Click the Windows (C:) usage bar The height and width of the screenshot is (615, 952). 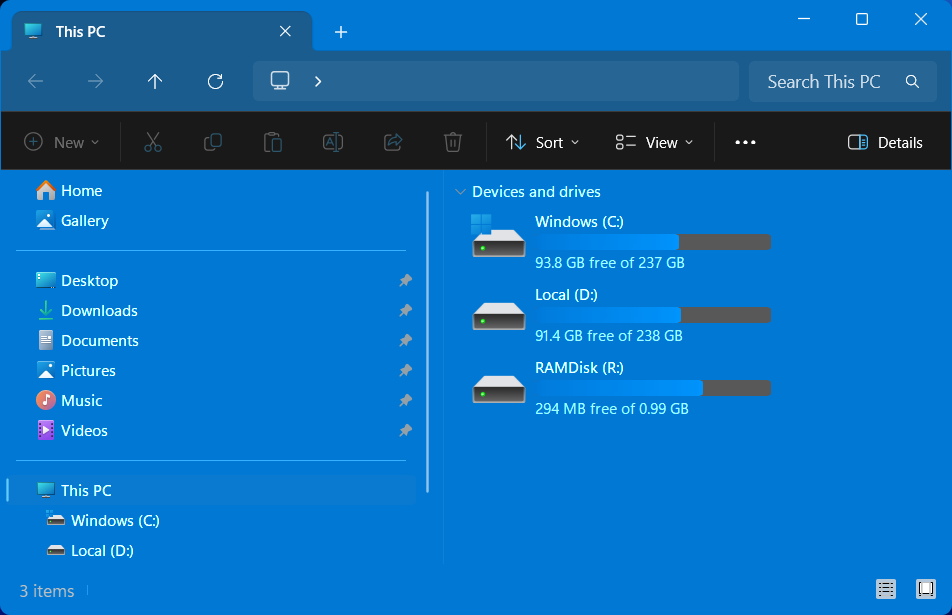pos(653,242)
